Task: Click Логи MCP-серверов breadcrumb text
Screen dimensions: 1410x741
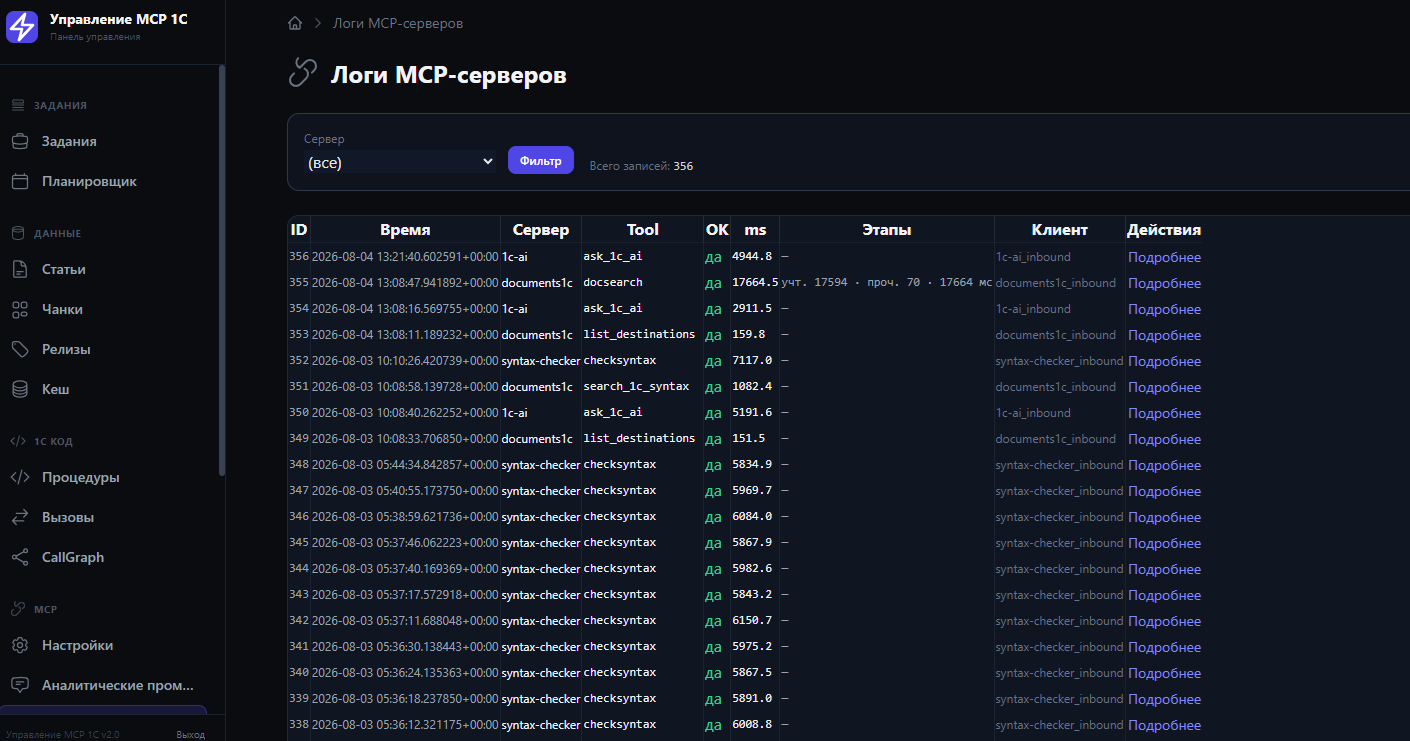Action: point(398,23)
